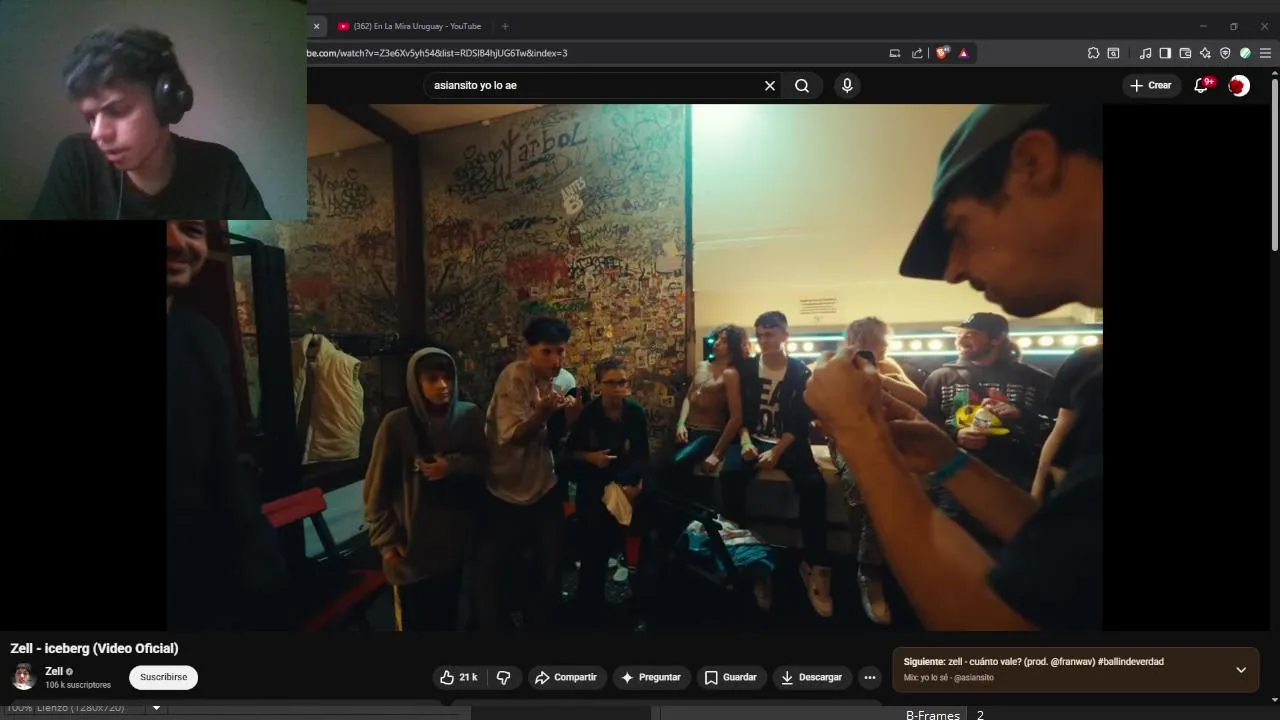Click the B-Frames label at bottom
This screenshot has width=1280, height=720.
tap(932, 715)
